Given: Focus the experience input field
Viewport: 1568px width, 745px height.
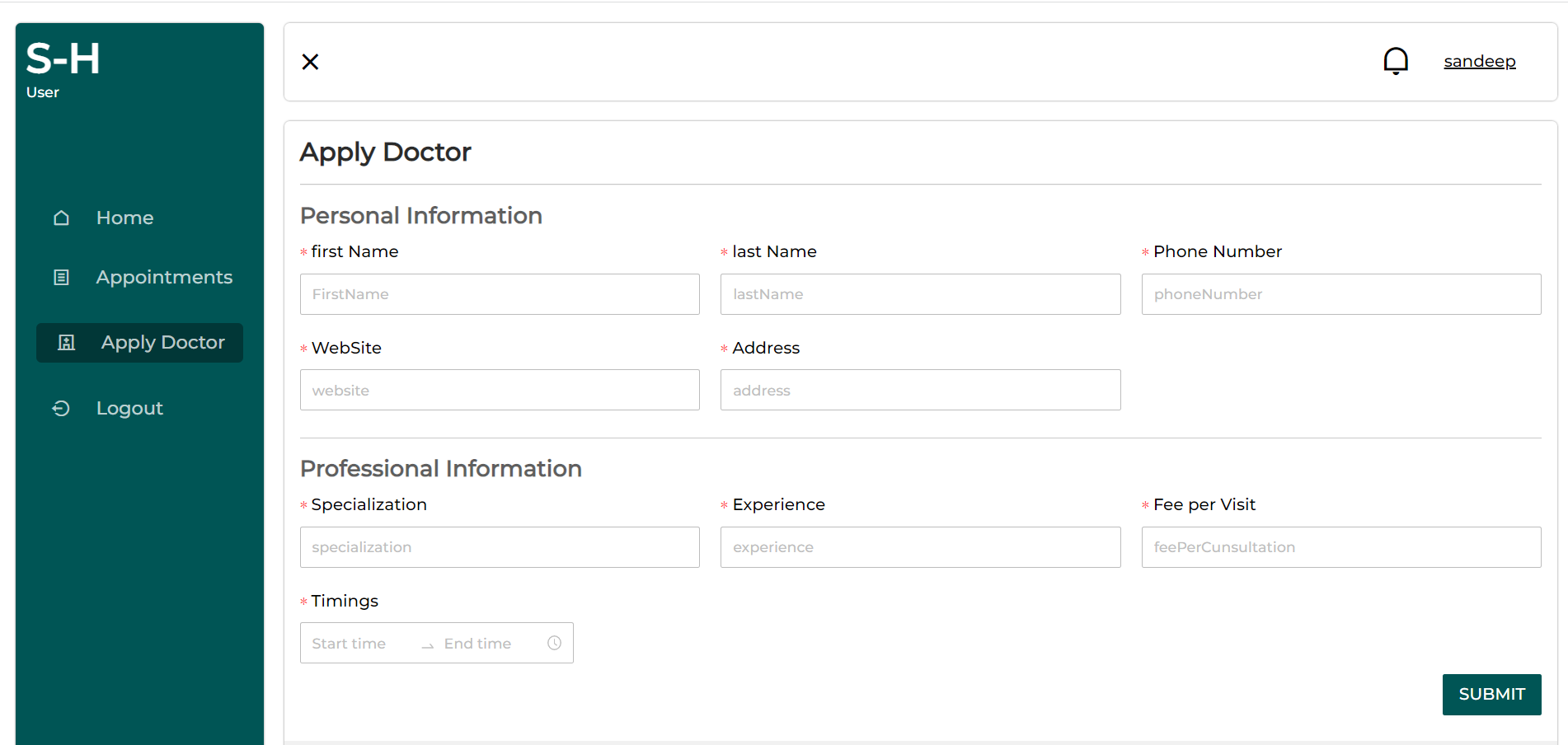Looking at the screenshot, I should pyautogui.click(x=920, y=547).
